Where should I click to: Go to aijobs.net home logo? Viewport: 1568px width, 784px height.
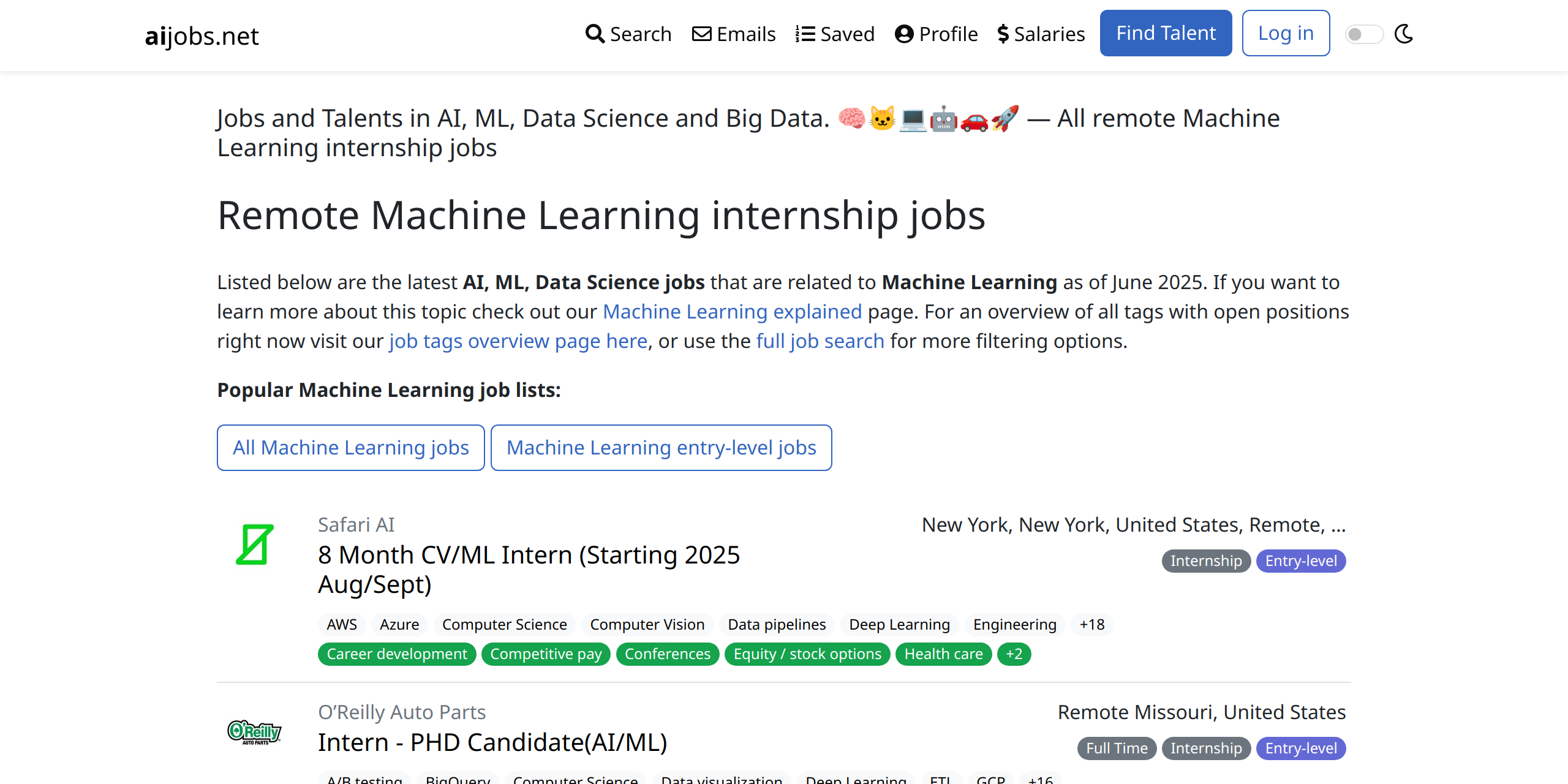(x=202, y=36)
